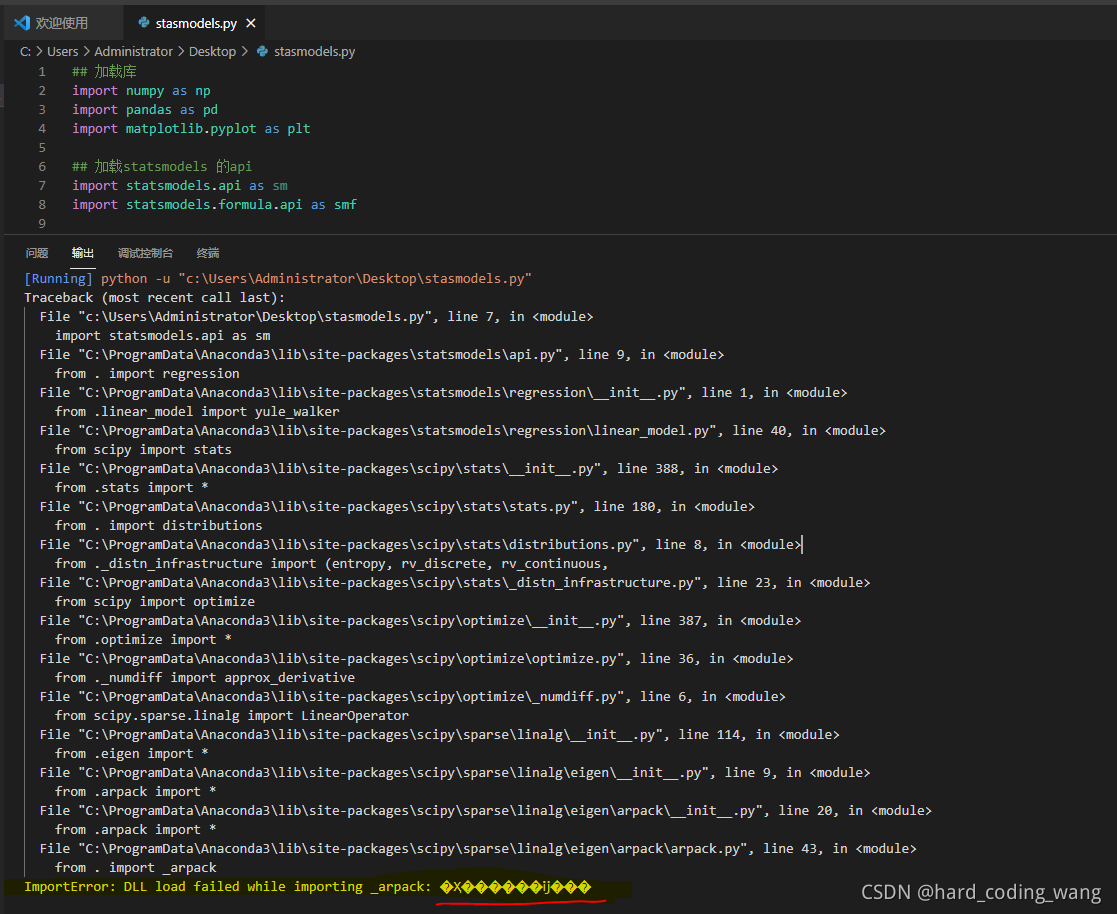Click the statsmodels\api.py line 9 traceback entry
1117x914 pixels.
coord(382,355)
